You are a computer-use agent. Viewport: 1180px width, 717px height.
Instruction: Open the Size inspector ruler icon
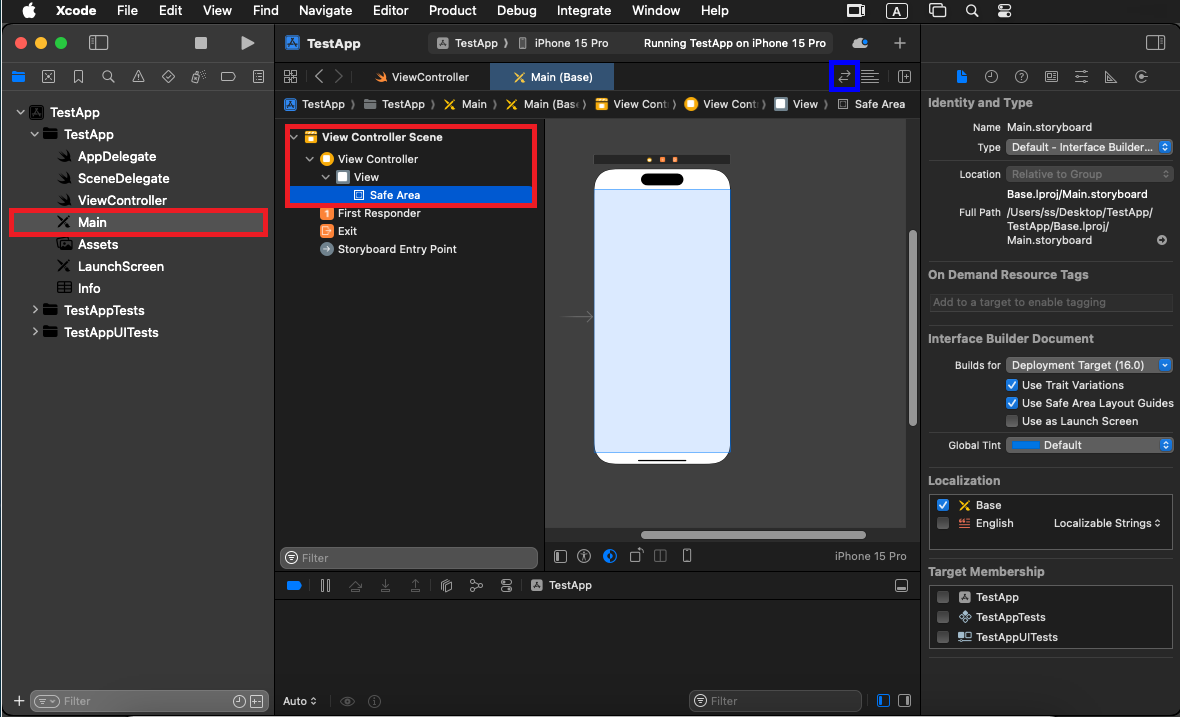click(1111, 77)
